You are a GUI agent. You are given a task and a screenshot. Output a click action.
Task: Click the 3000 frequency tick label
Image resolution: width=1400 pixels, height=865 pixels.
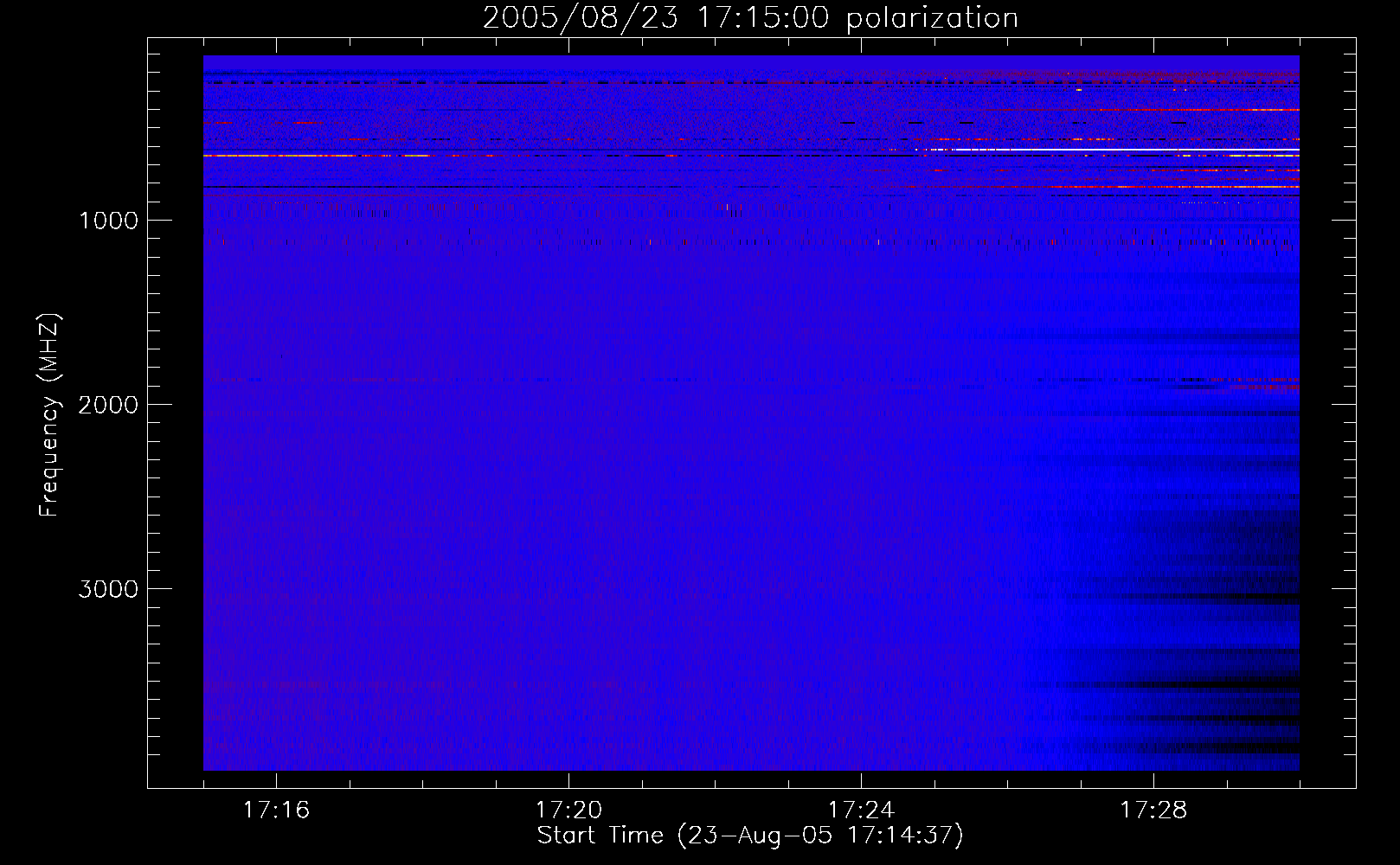tap(108, 589)
